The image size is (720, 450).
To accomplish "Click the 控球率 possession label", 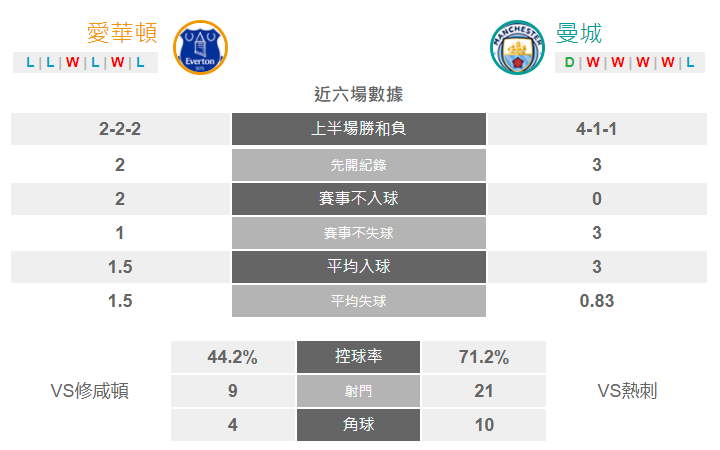I will click(358, 357).
